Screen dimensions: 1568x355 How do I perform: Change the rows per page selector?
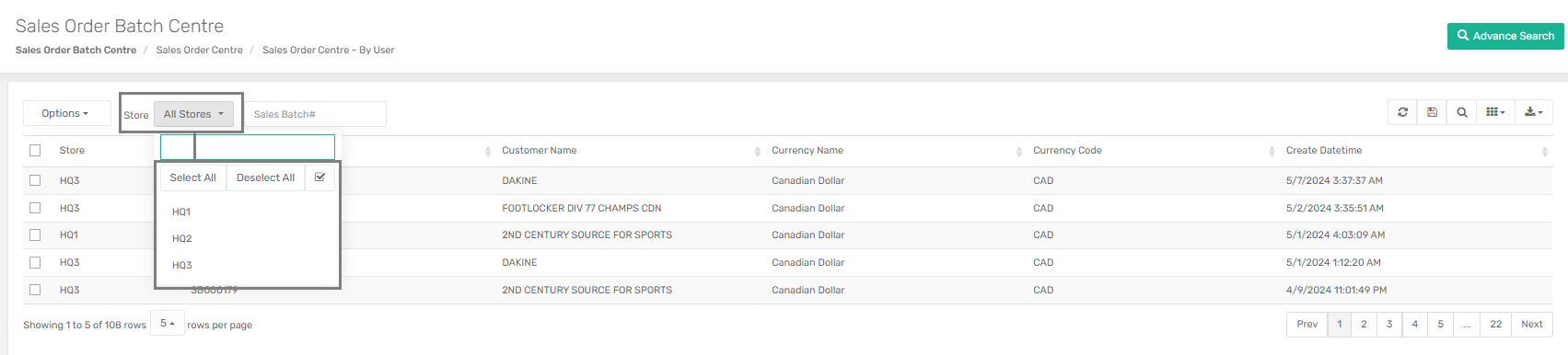click(x=168, y=324)
